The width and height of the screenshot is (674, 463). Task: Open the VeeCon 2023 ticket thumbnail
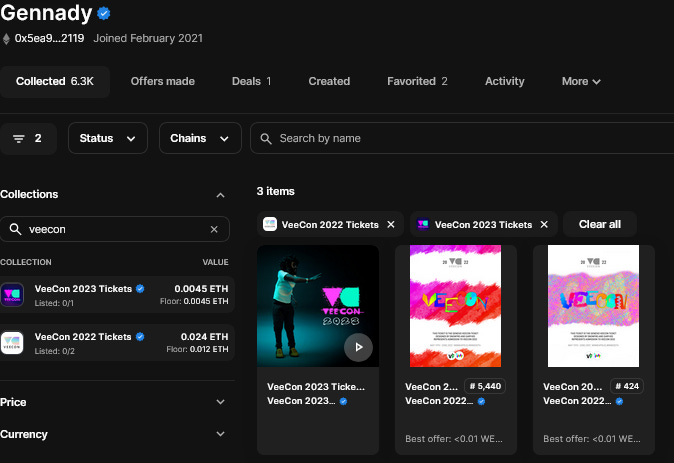click(x=318, y=306)
